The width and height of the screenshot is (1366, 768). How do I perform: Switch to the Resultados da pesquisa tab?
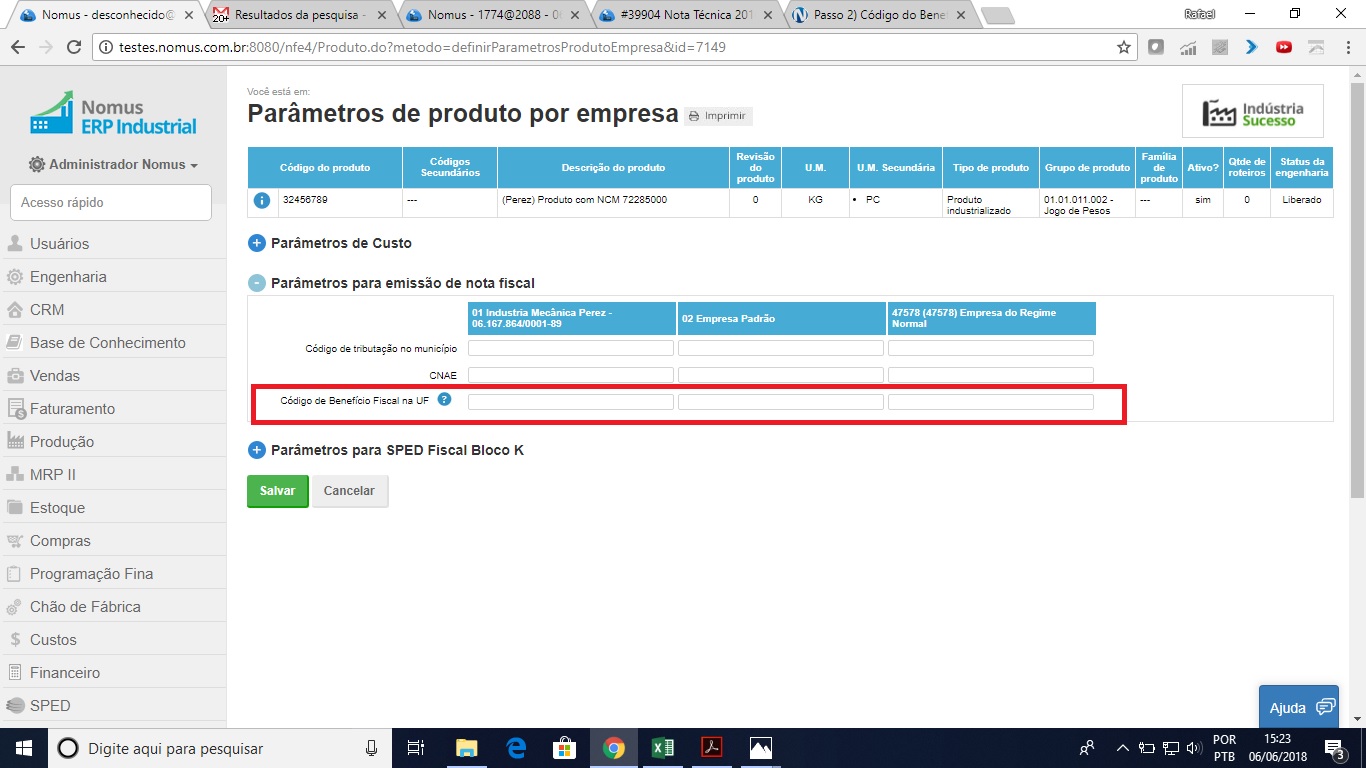pyautogui.click(x=300, y=15)
